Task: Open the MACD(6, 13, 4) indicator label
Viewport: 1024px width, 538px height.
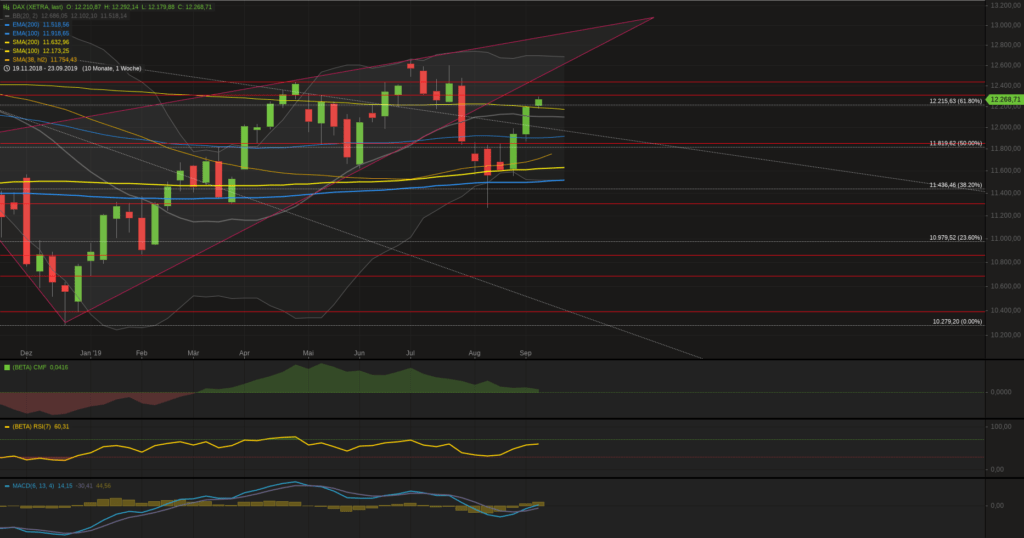Action: click(33, 486)
